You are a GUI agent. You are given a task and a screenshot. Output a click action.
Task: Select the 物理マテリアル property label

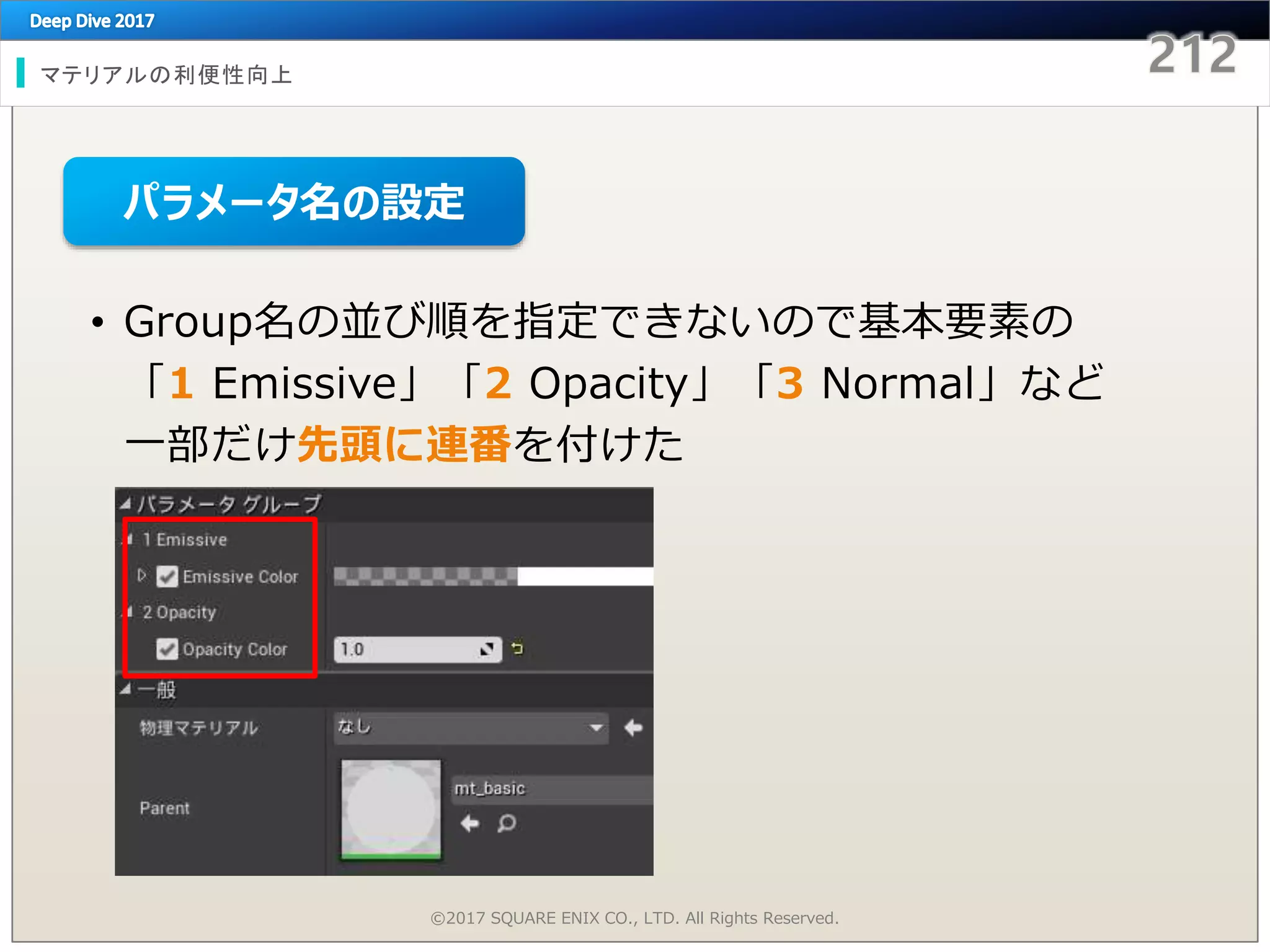click(198, 728)
